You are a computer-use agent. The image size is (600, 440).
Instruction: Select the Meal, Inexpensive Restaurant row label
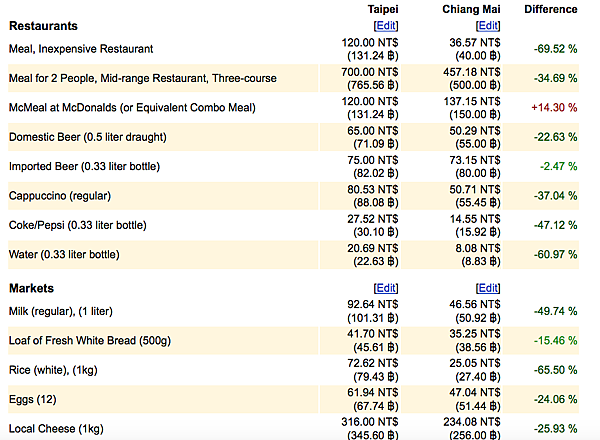coord(82,48)
